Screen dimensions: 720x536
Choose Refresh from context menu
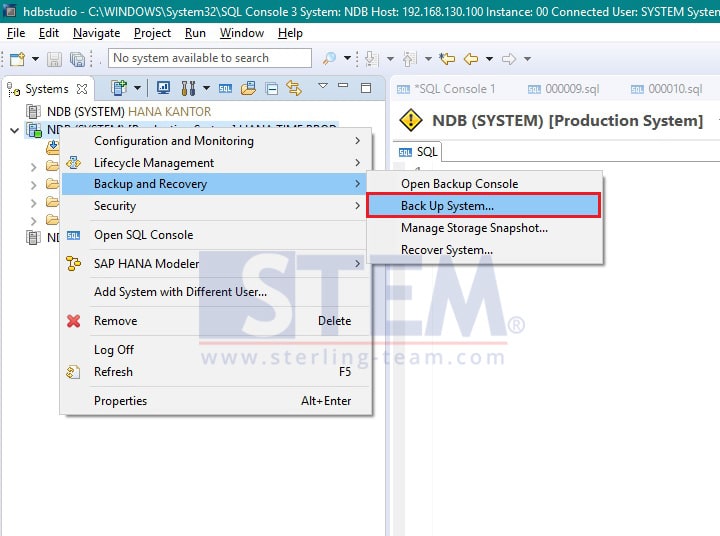coord(216,372)
